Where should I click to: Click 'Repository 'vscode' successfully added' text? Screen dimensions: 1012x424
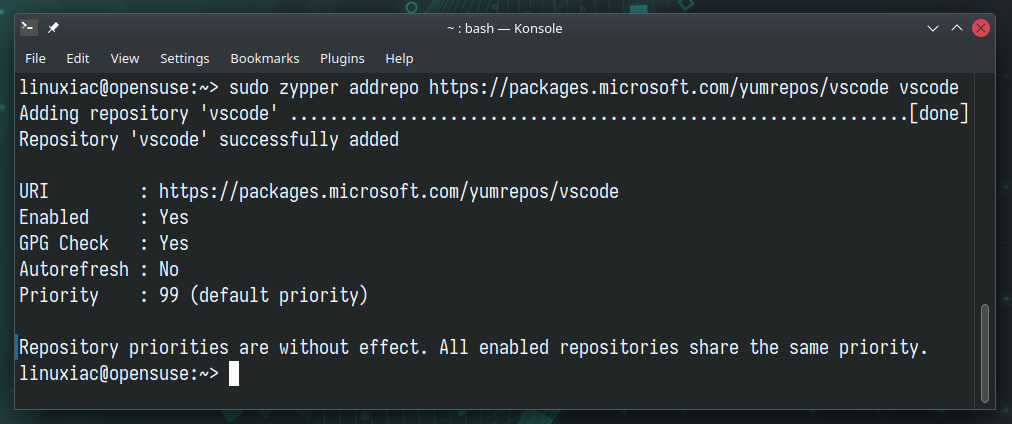tap(209, 139)
